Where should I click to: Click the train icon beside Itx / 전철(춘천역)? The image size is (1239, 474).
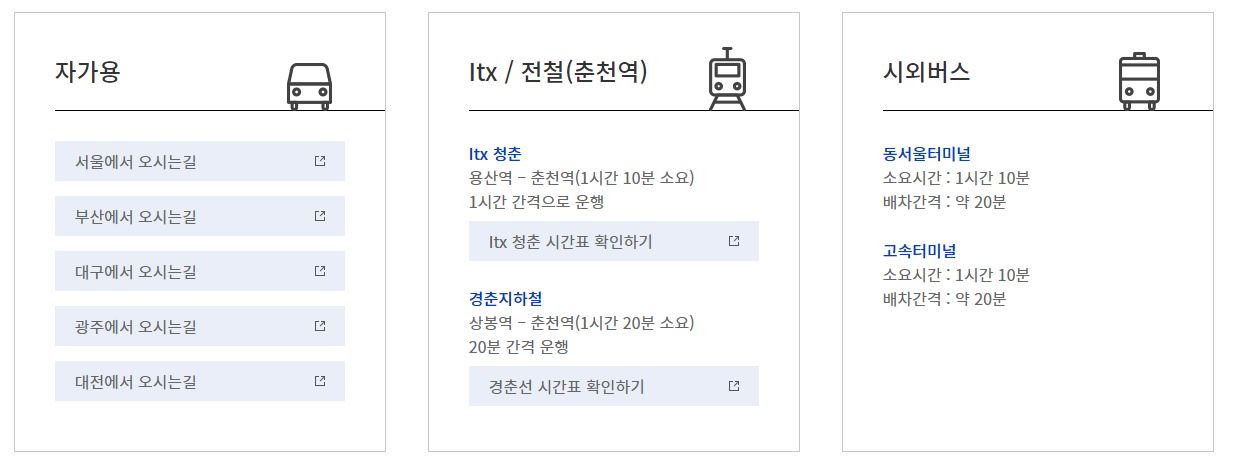pyautogui.click(x=727, y=79)
